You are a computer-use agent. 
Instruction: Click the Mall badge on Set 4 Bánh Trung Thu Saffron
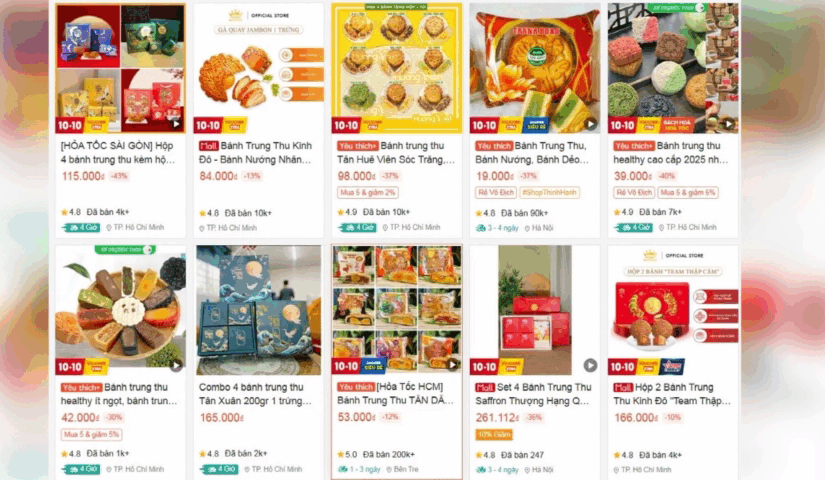point(485,387)
